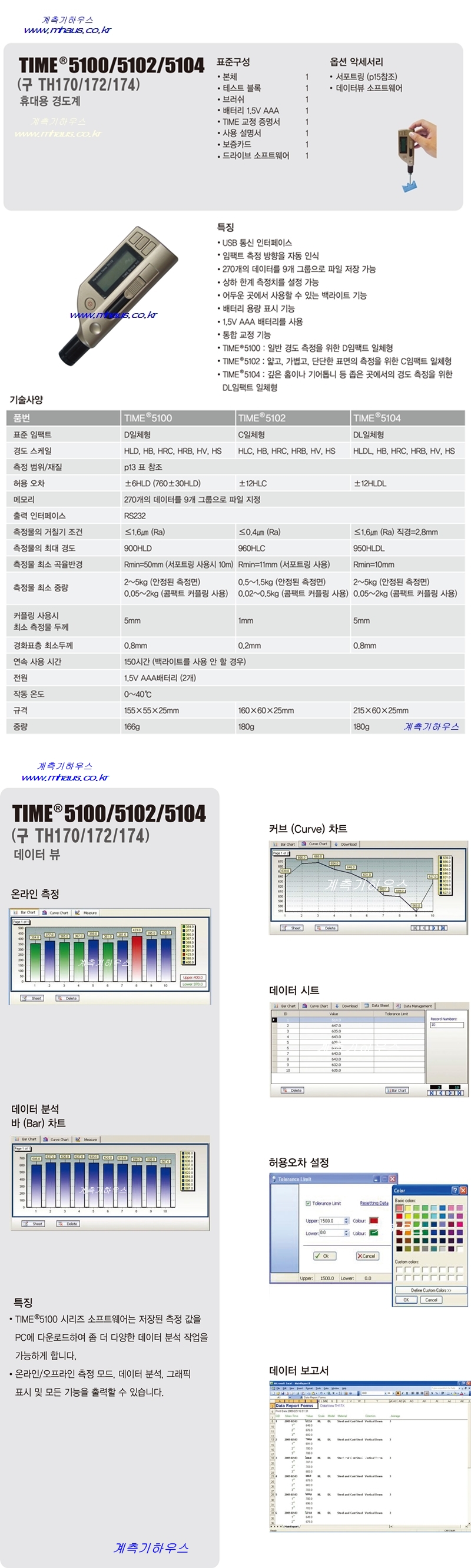Click the Resetting Data link
Image resolution: width=471 pixels, height=1568 pixels.
point(374,1203)
